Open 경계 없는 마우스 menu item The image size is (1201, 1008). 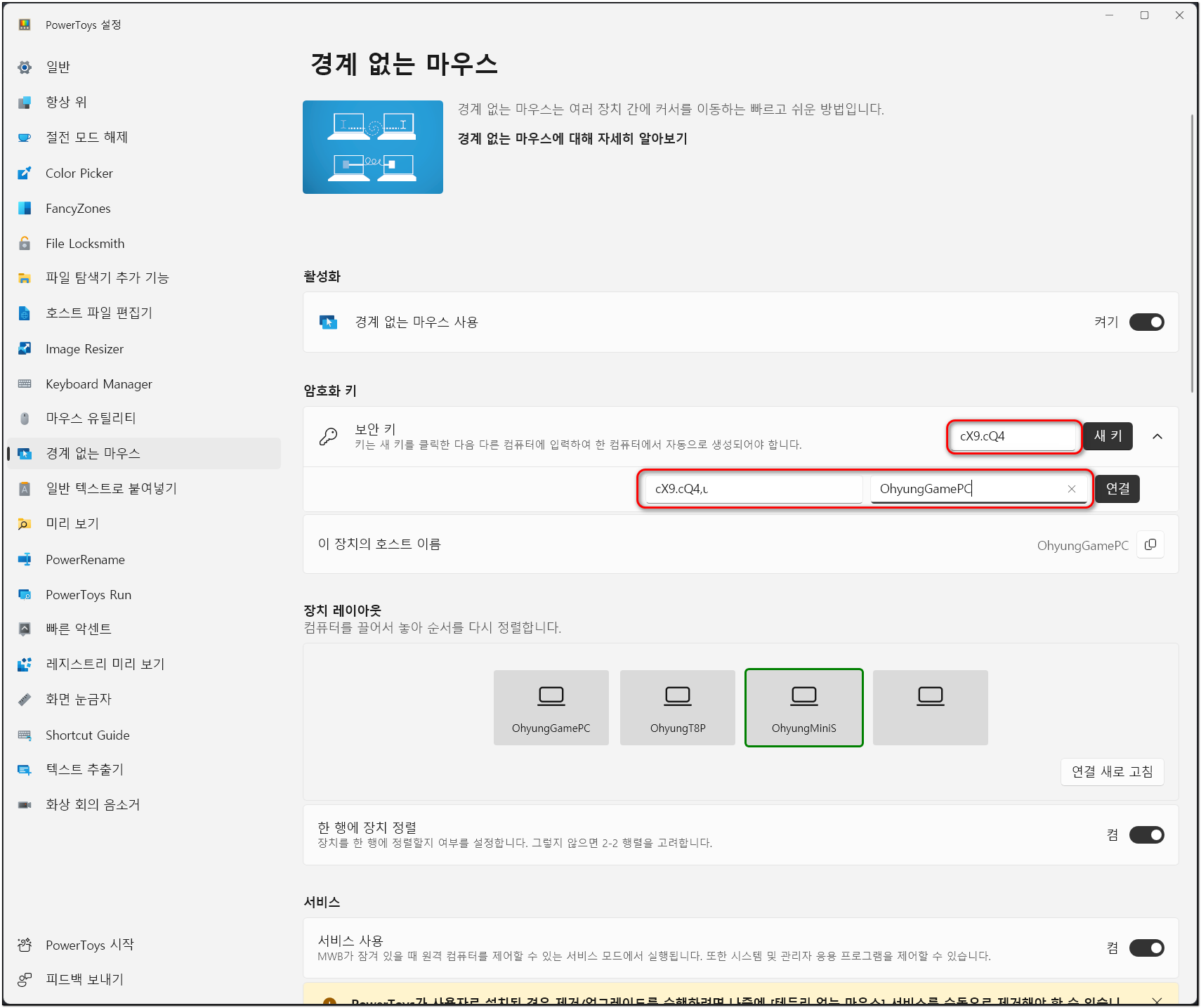point(144,453)
